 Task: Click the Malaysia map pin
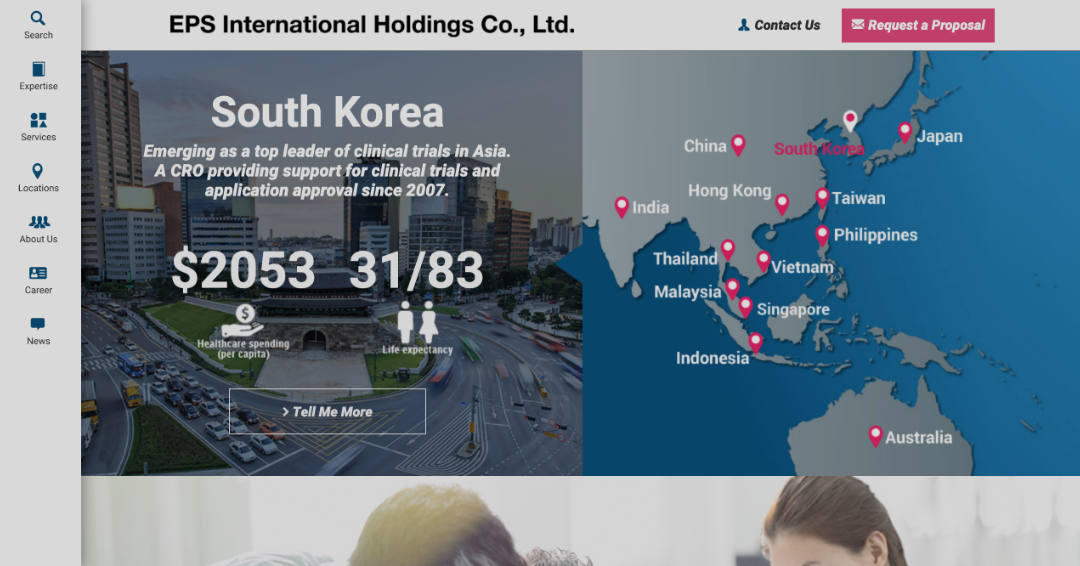pyautogui.click(x=732, y=288)
